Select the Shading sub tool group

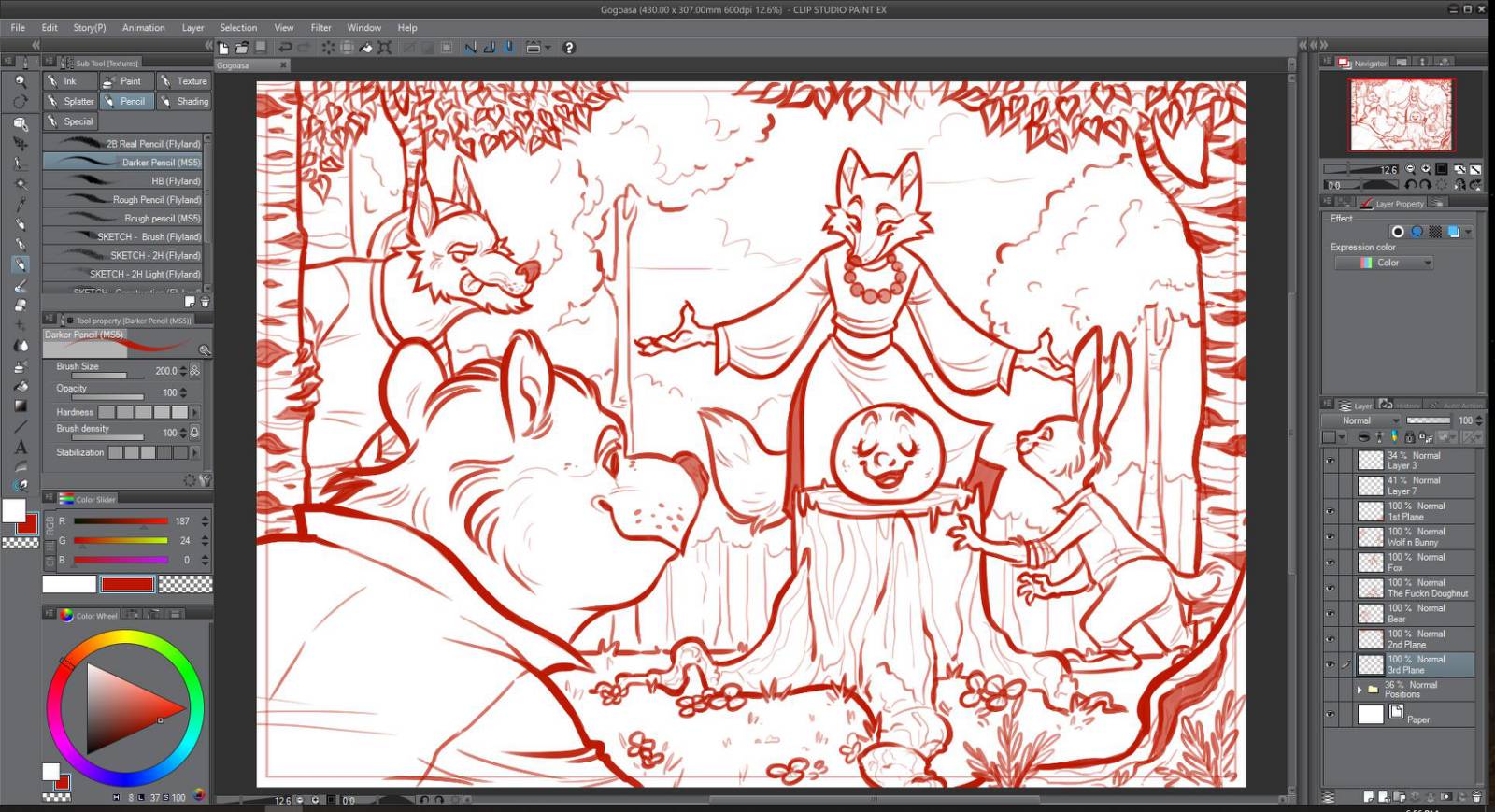(183, 101)
